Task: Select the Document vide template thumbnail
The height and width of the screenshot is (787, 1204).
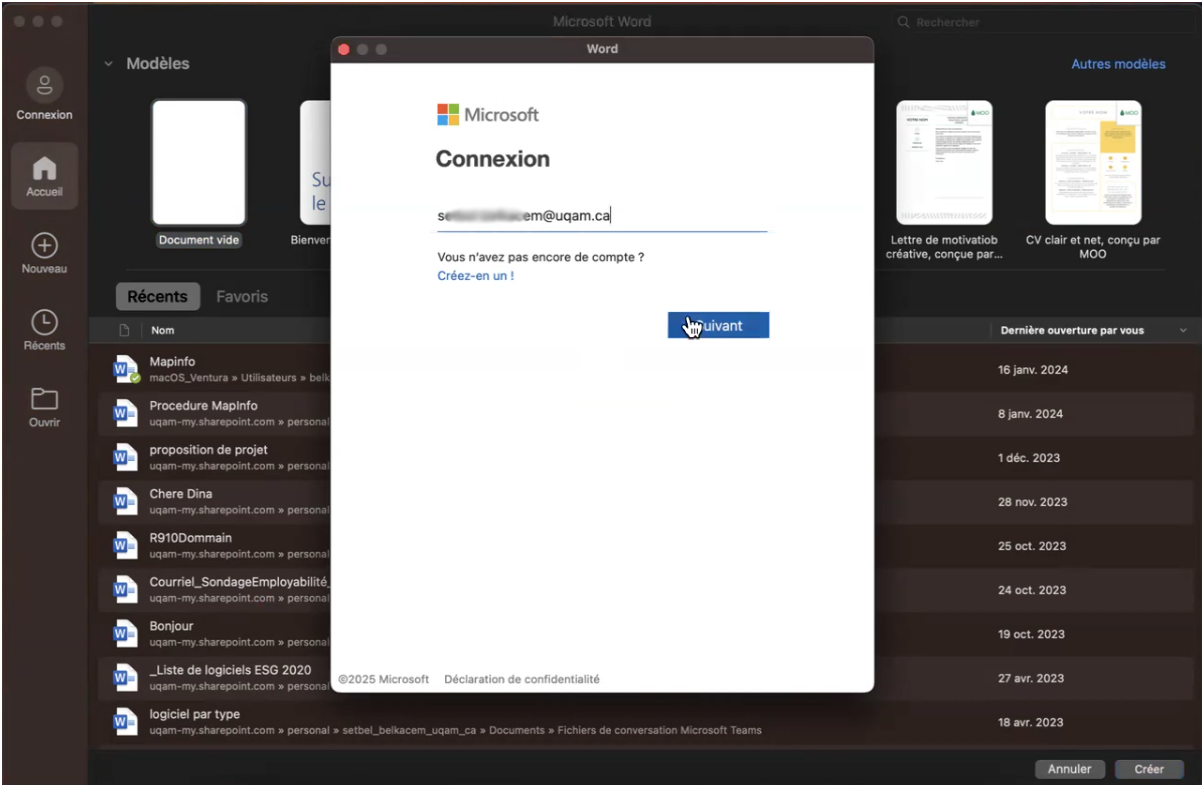Action: coord(199,162)
